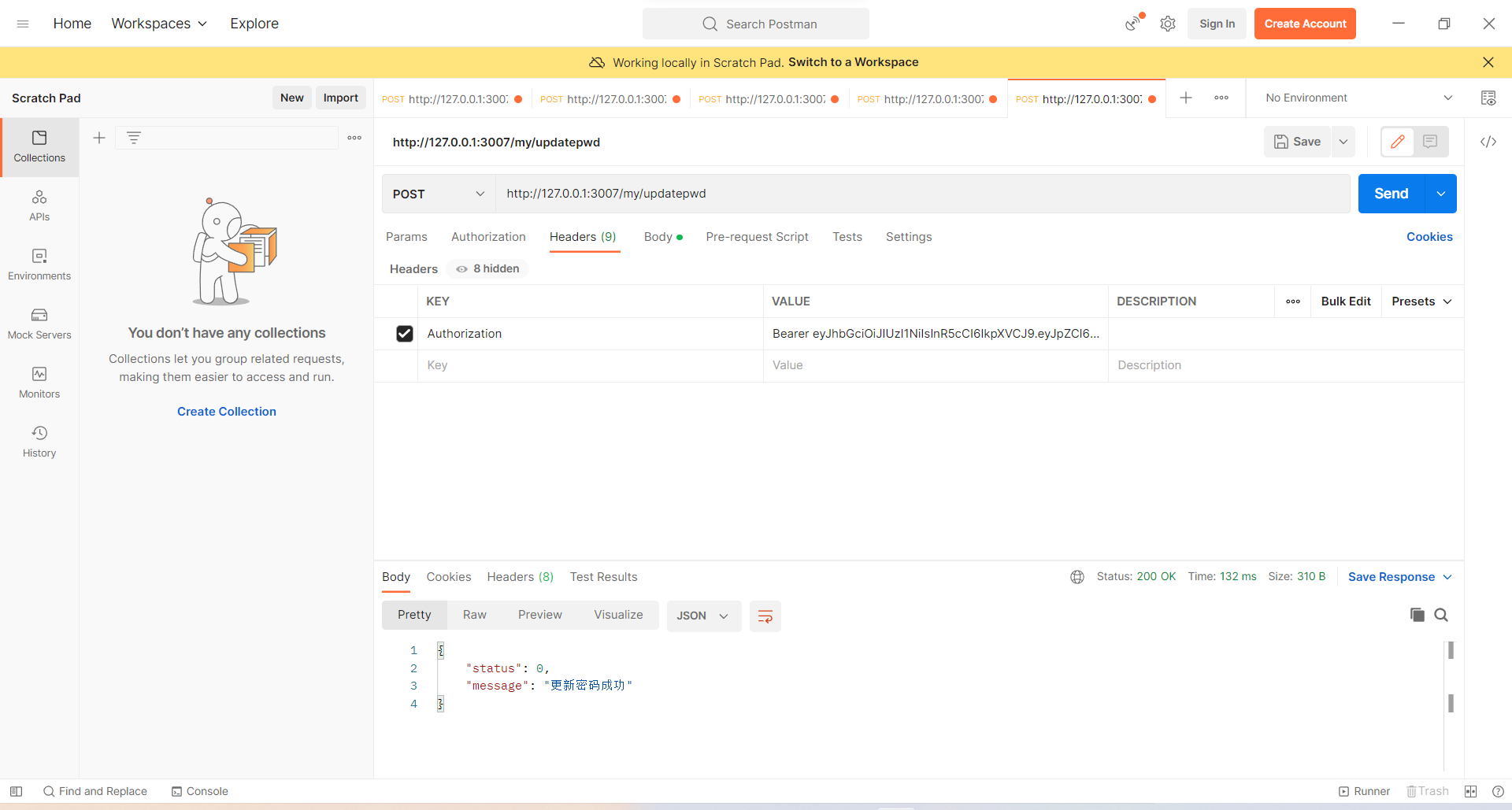Open the request Settings tab
The image size is (1512, 810).
tap(909, 237)
